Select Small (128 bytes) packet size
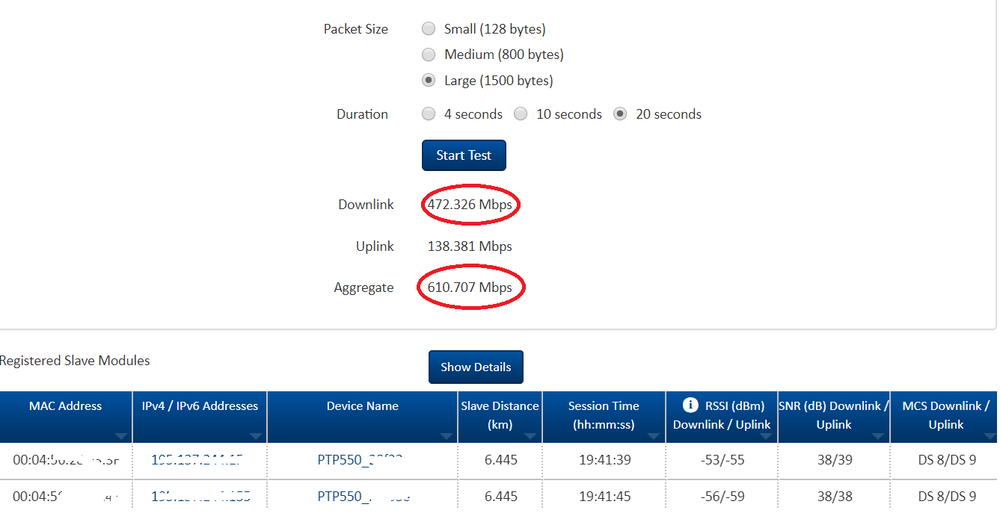Viewport: 1000px width, 519px height. pyautogui.click(x=429, y=29)
